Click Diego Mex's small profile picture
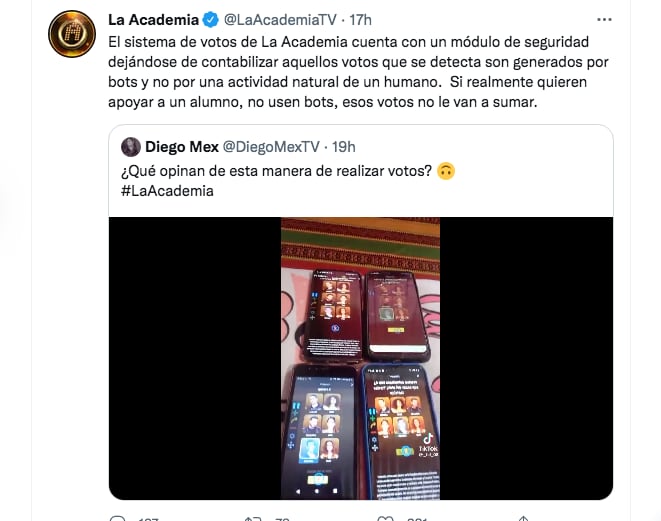This screenshot has height=521, width=661. [x=131, y=147]
